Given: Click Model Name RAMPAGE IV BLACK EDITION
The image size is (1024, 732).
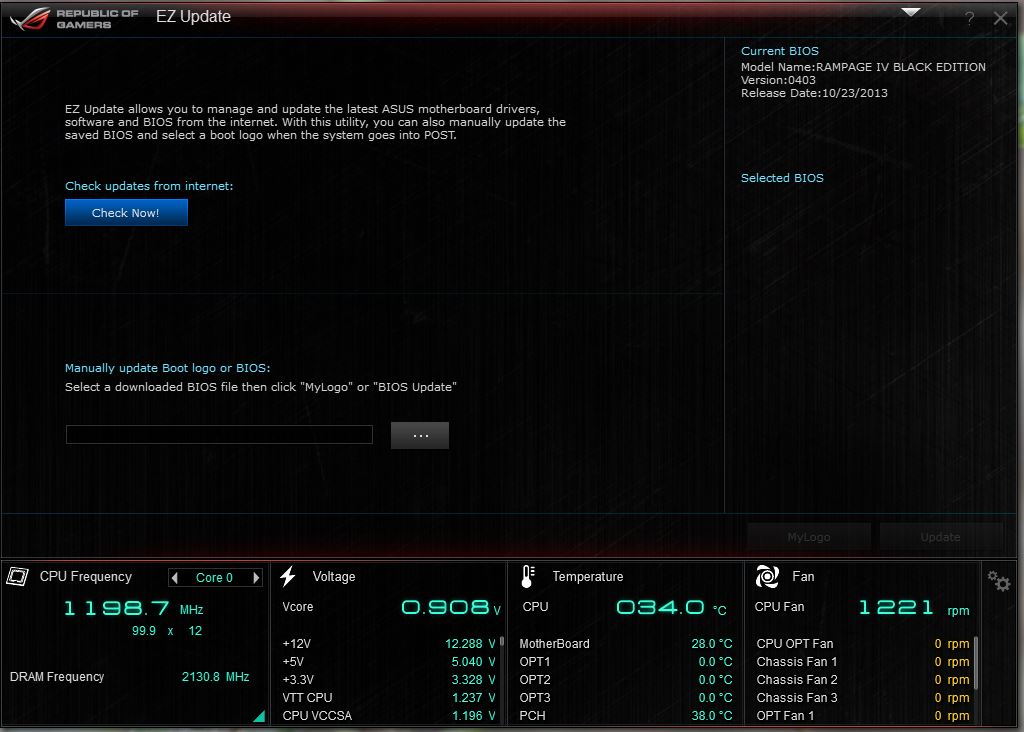Looking at the screenshot, I should click(863, 67).
